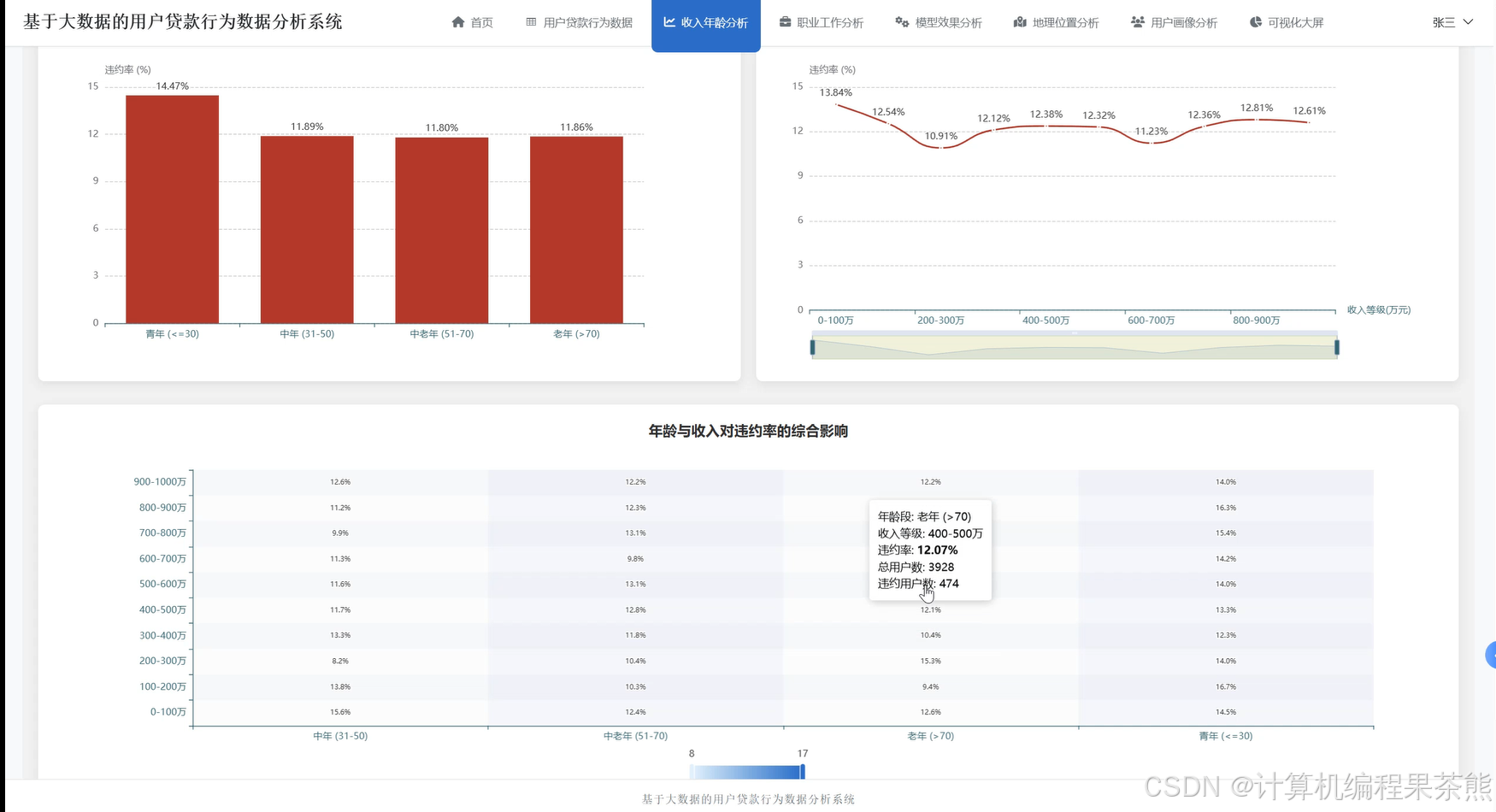1496x812 pixels.
Task: Click the left handle of income zoom slider
Action: 812,347
